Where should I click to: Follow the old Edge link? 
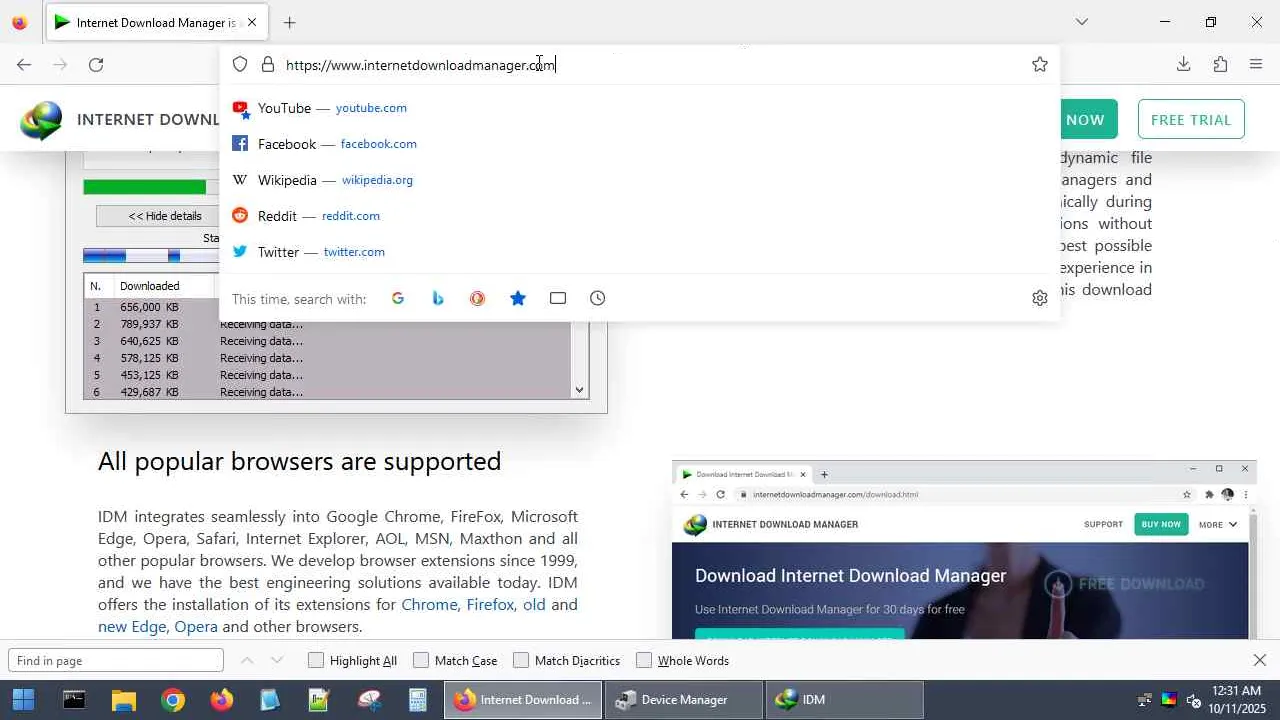[x=534, y=605]
